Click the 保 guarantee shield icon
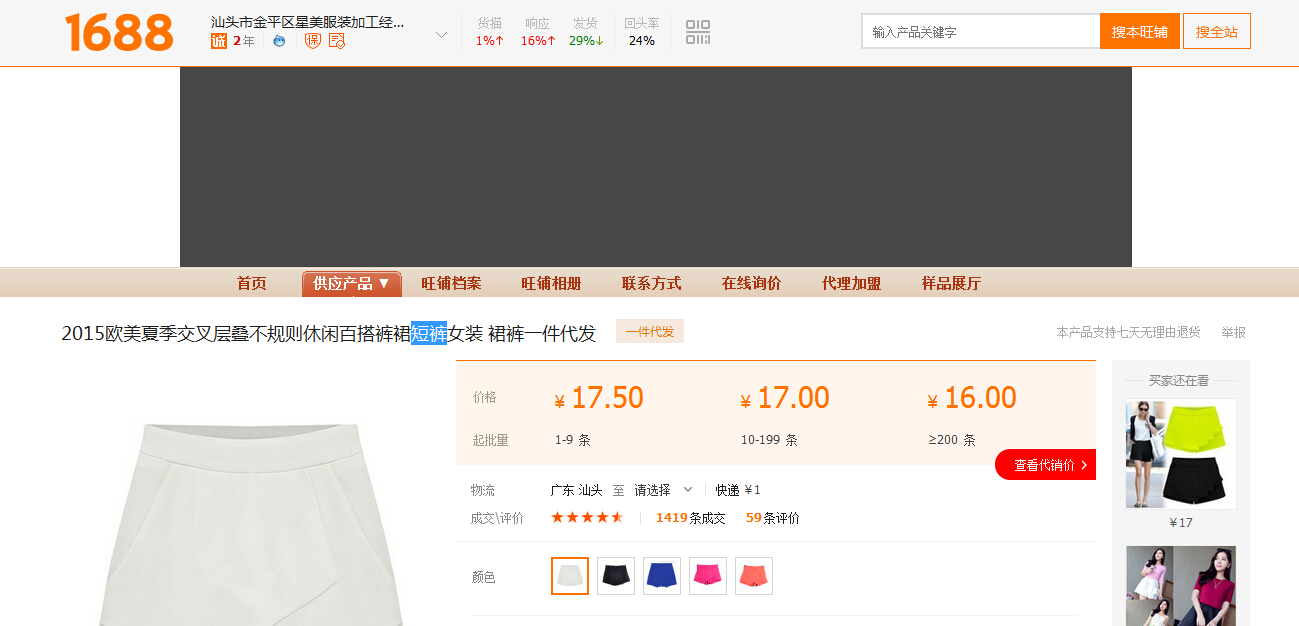1299x626 pixels. (313, 41)
